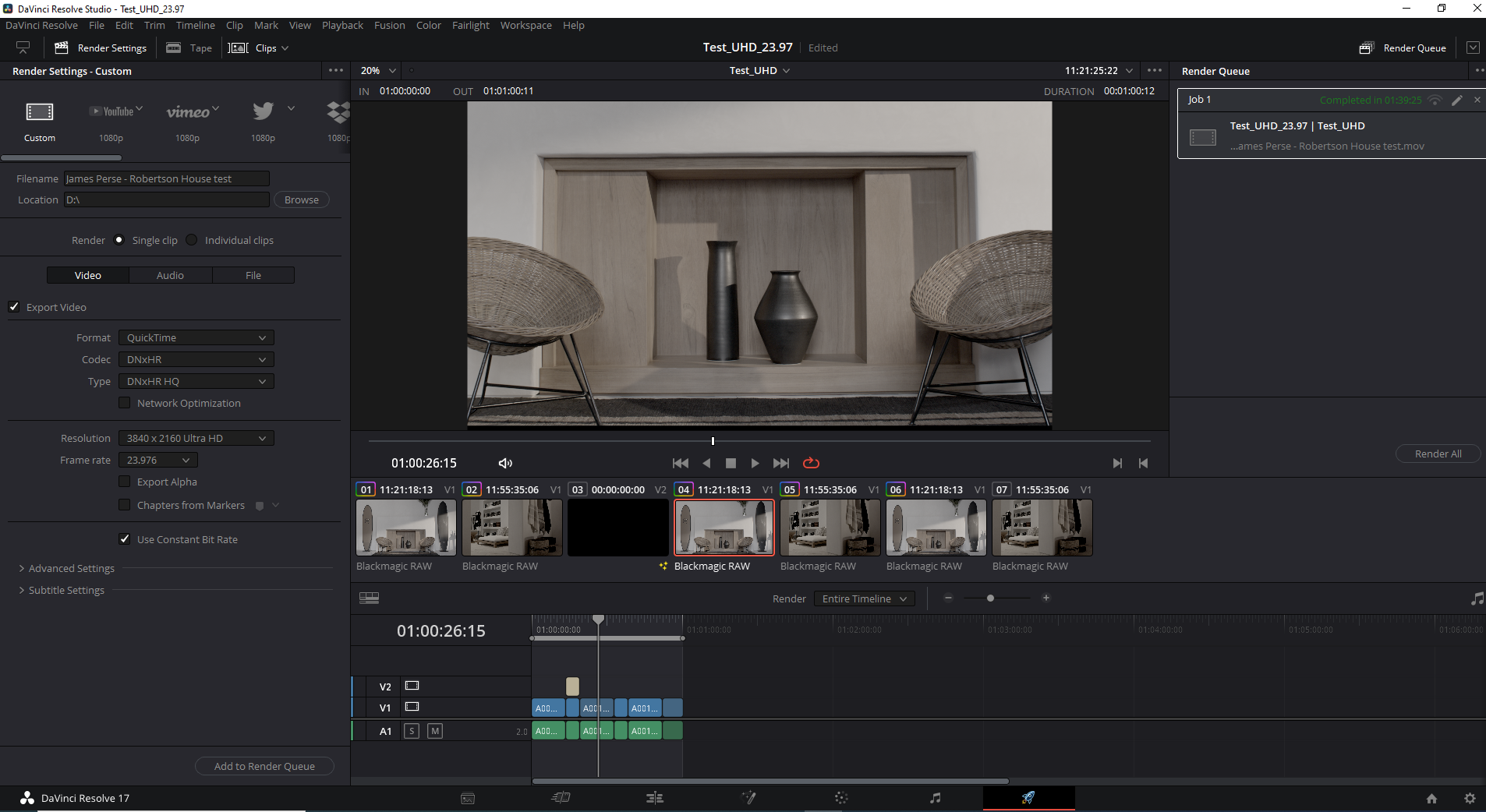1486x812 pixels.
Task: Open the Playback menu
Action: click(x=342, y=25)
